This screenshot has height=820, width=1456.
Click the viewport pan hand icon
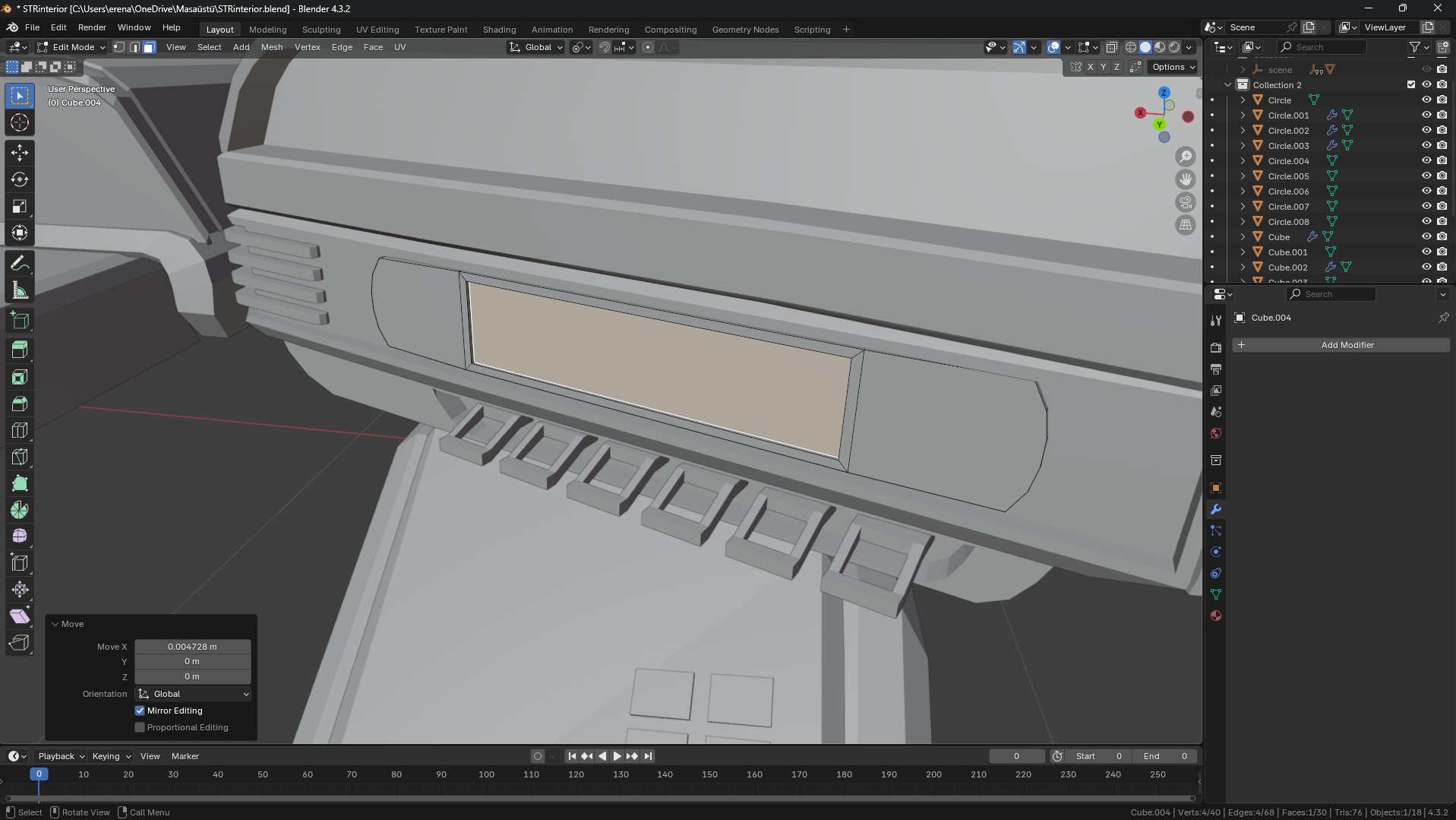[x=1186, y=179]
